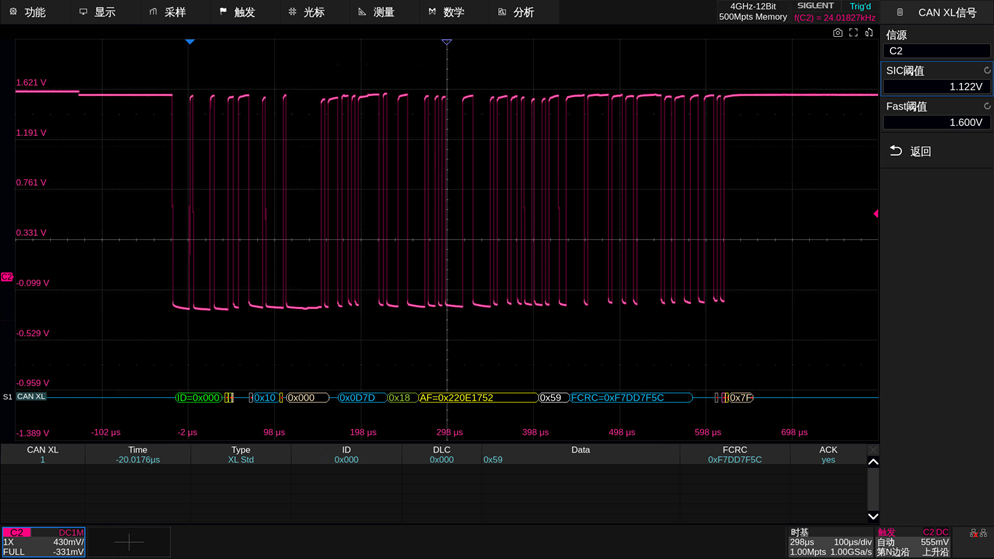Click XL Std type cell in table
This screenshot has height=559, width=994.
(241, 459)
